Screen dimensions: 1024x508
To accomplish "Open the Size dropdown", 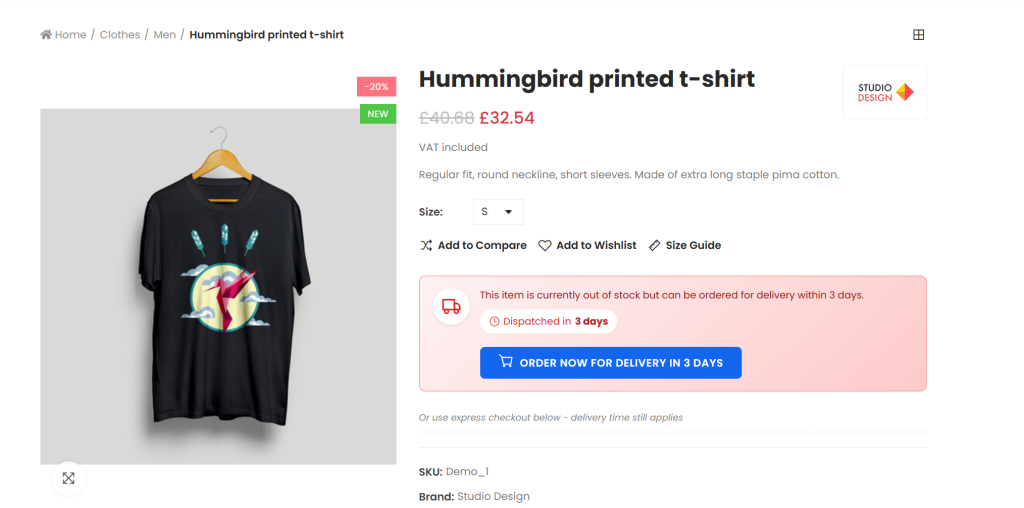I will (x=498, y=212).
